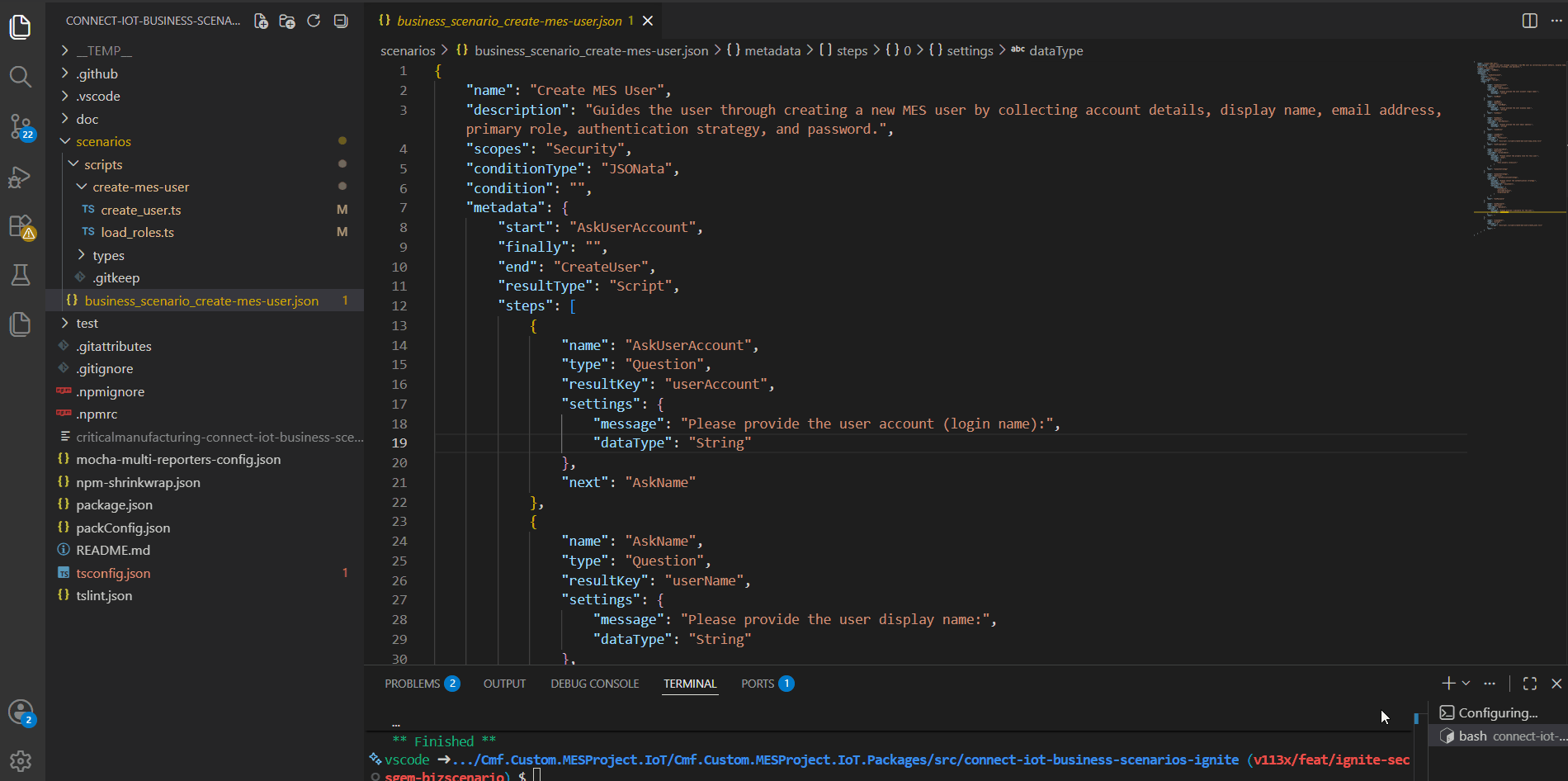1568x781 pixels.
Task: Open the Explorer view in activity bar
Action: coord(21,27)
